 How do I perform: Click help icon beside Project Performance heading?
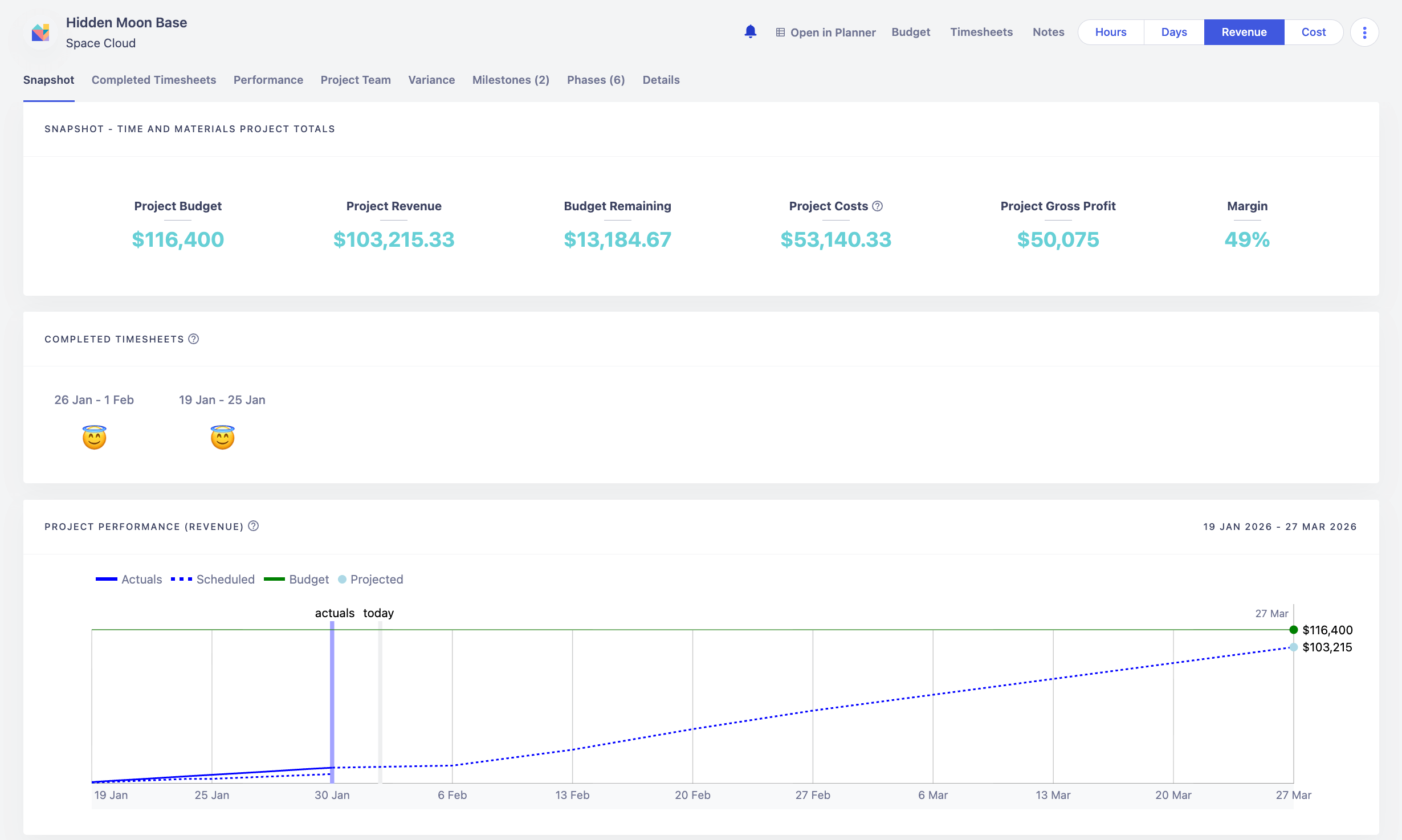(x=254, y=526)
